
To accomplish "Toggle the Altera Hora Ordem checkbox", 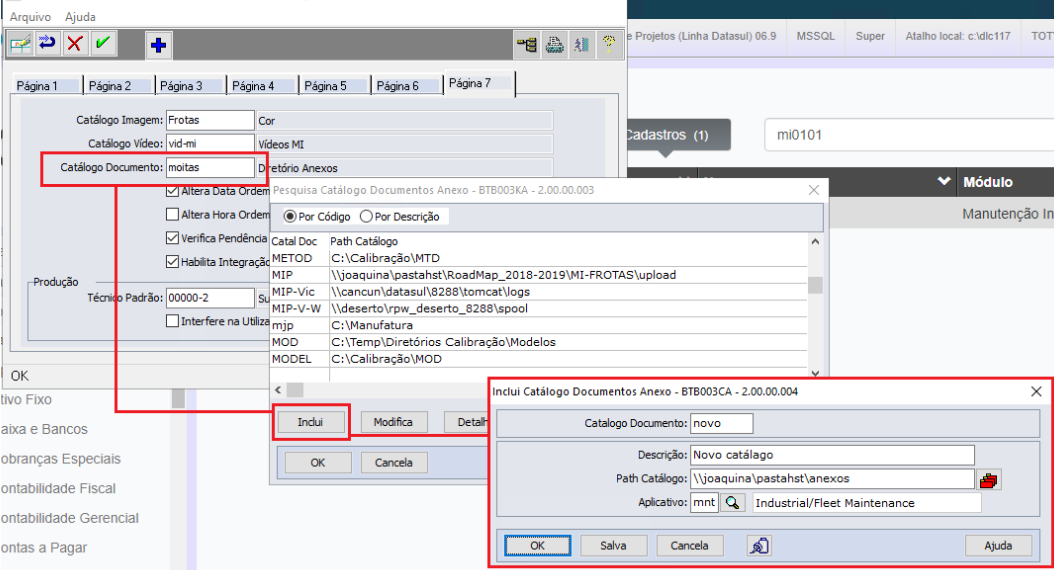I will click(x=172, y=215).
